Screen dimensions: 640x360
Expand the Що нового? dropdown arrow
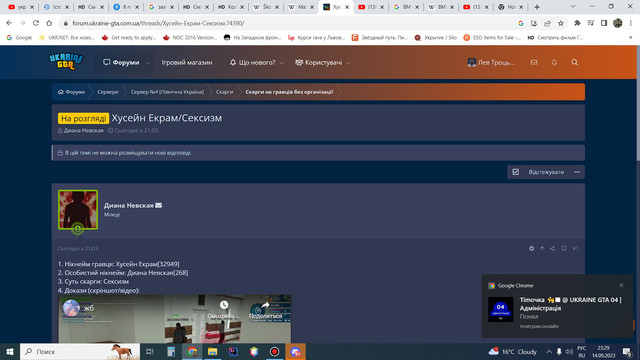[281, 63]
